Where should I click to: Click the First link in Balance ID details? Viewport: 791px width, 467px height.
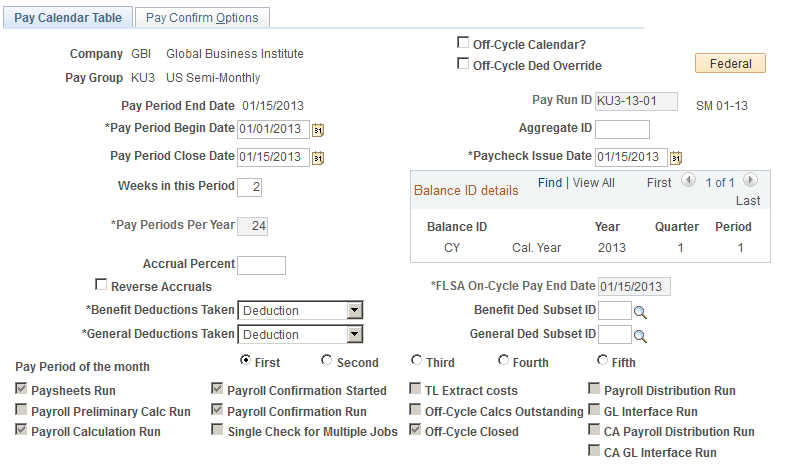pos(659,183)
